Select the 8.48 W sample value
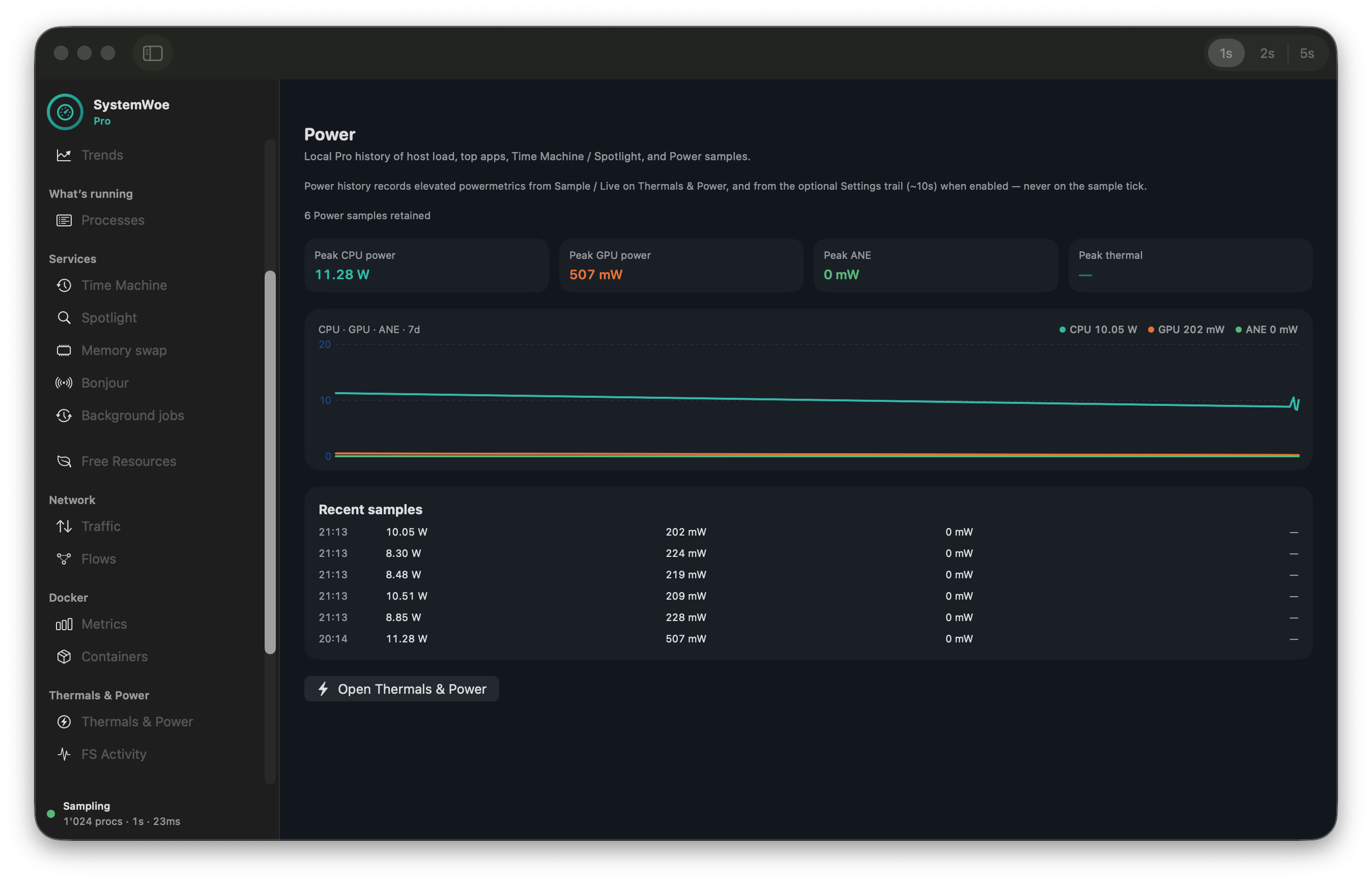The image size is (1372, 883). coord(403,575)
